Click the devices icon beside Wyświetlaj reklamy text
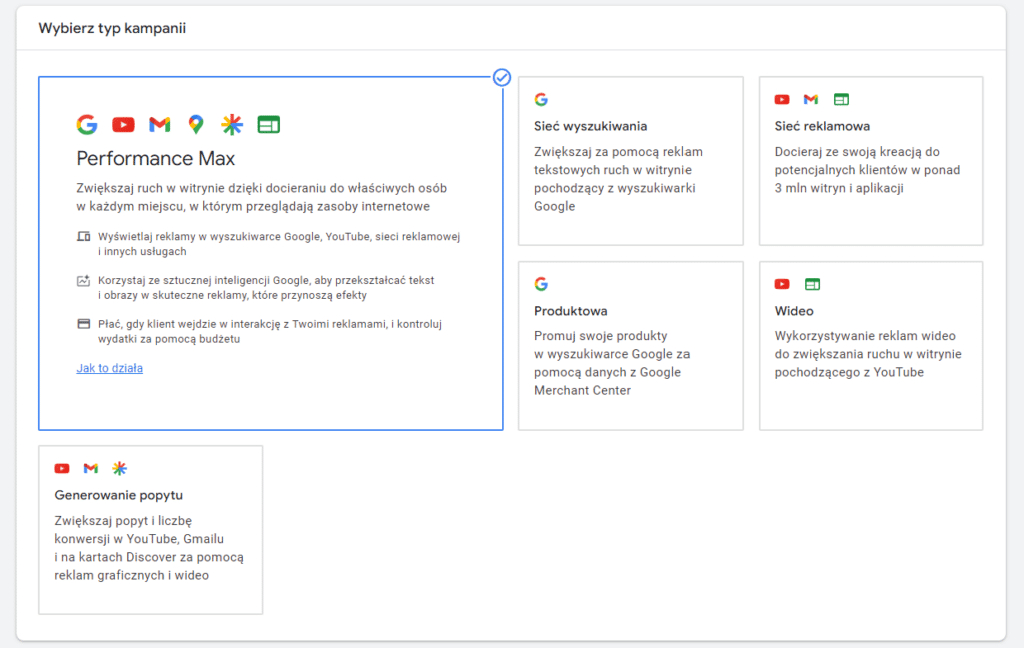The width and height of the screenshot is (1024, 648). pyautogui.click(x=84, y=237)
